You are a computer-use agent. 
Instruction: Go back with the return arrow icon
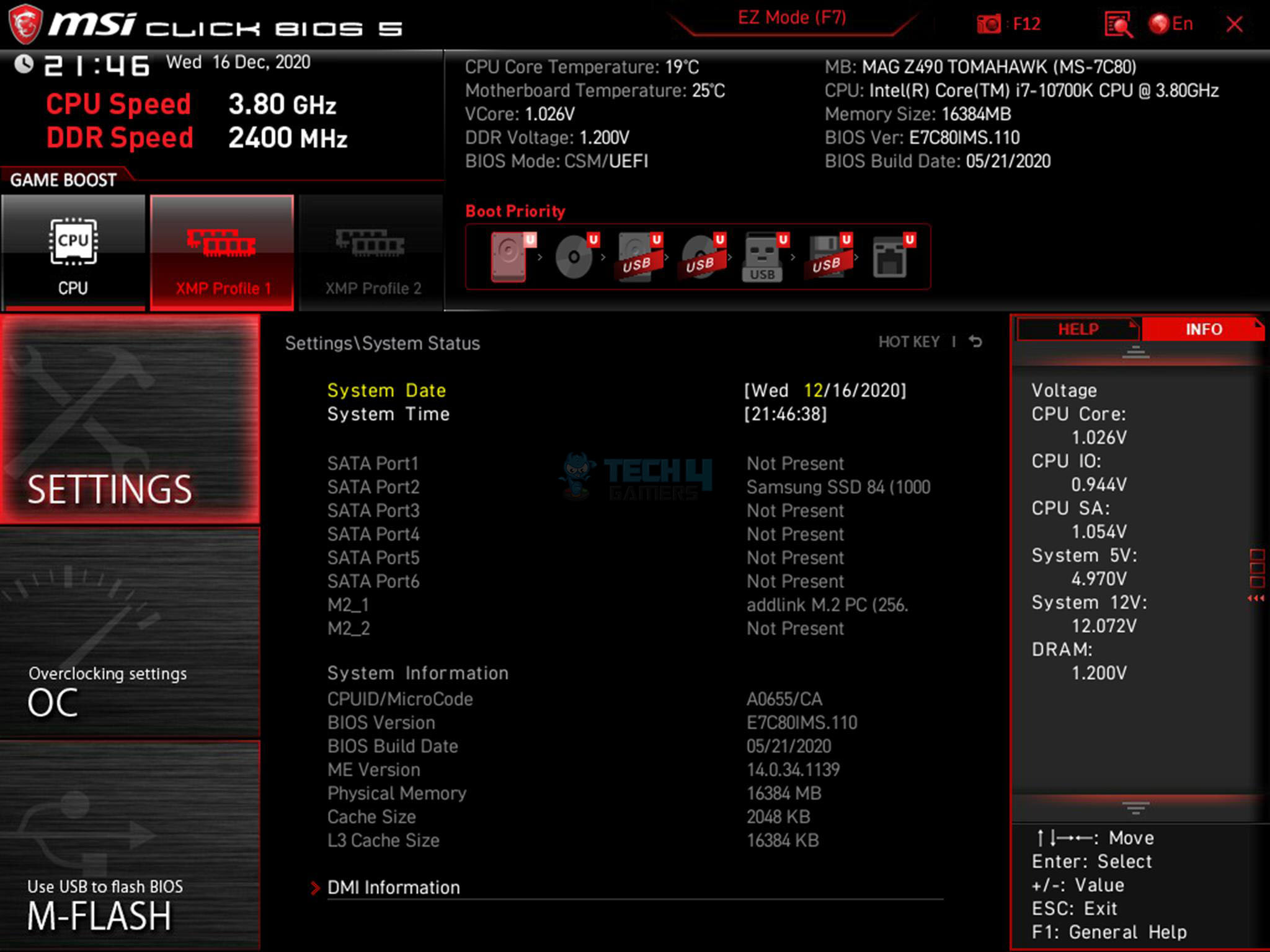(975, 342)
